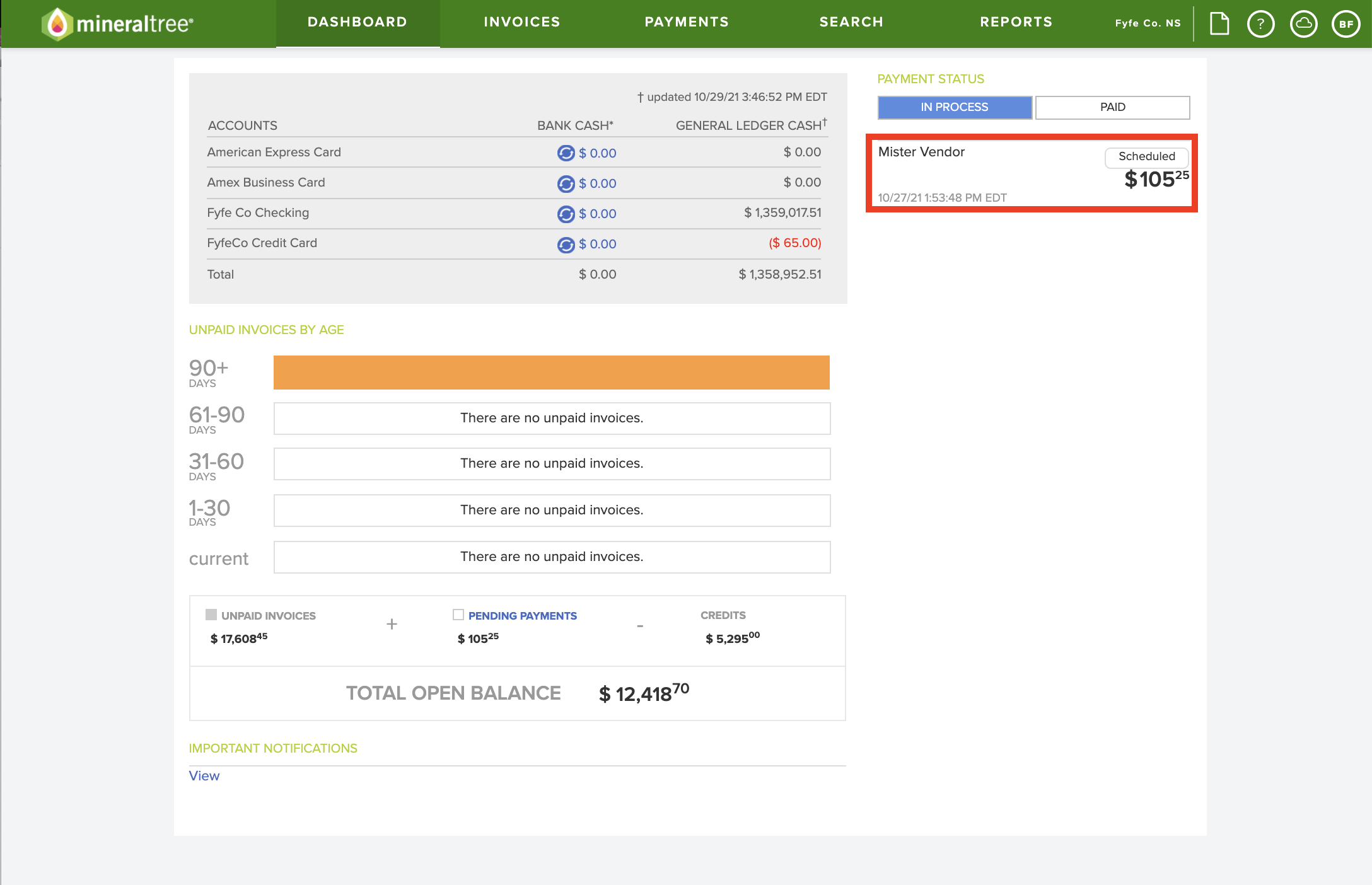Click the 61-90 days no unpaid invoices box

[x=552, y=419]
